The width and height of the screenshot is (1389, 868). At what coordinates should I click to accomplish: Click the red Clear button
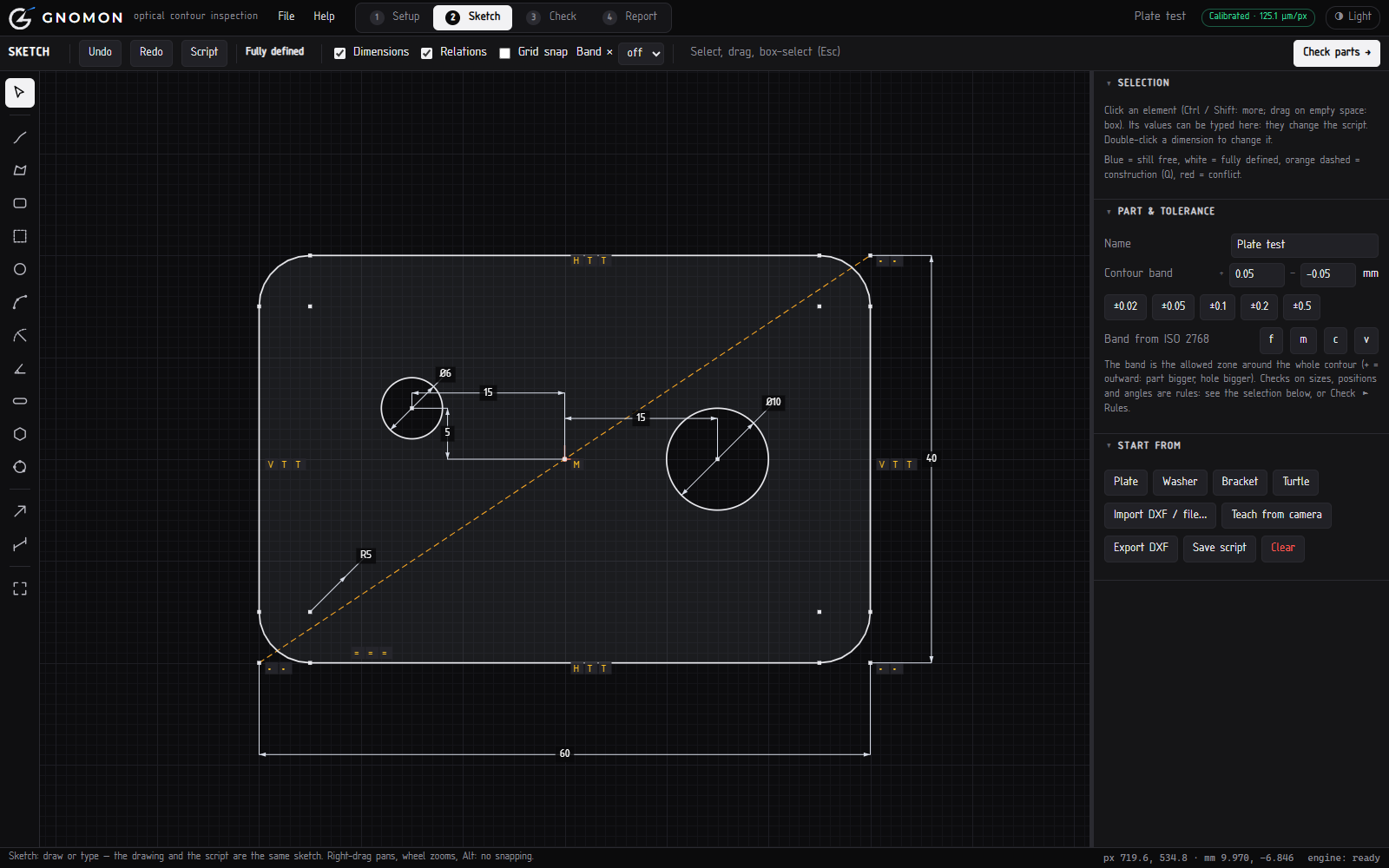pyautogui.click(x=1282, y=548)
